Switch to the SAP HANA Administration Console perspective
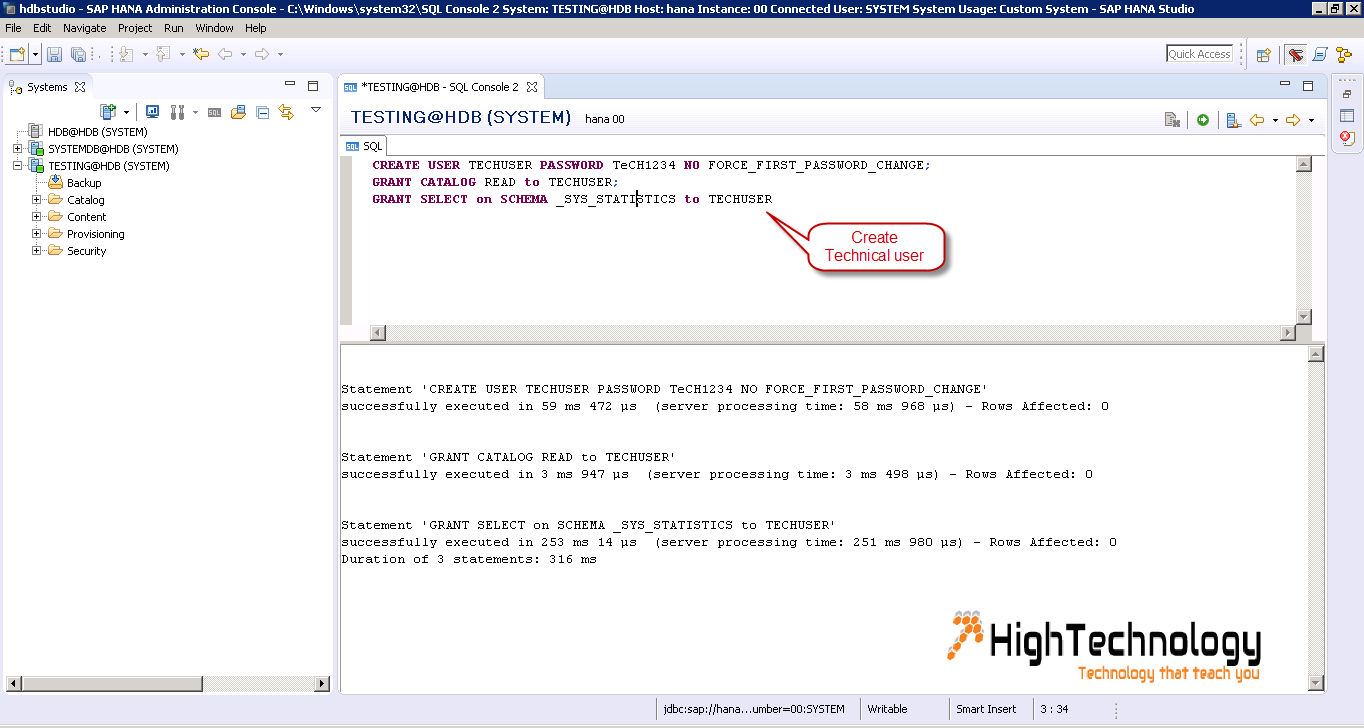Screen dimensions: 1364x728 pos(1296,55)
